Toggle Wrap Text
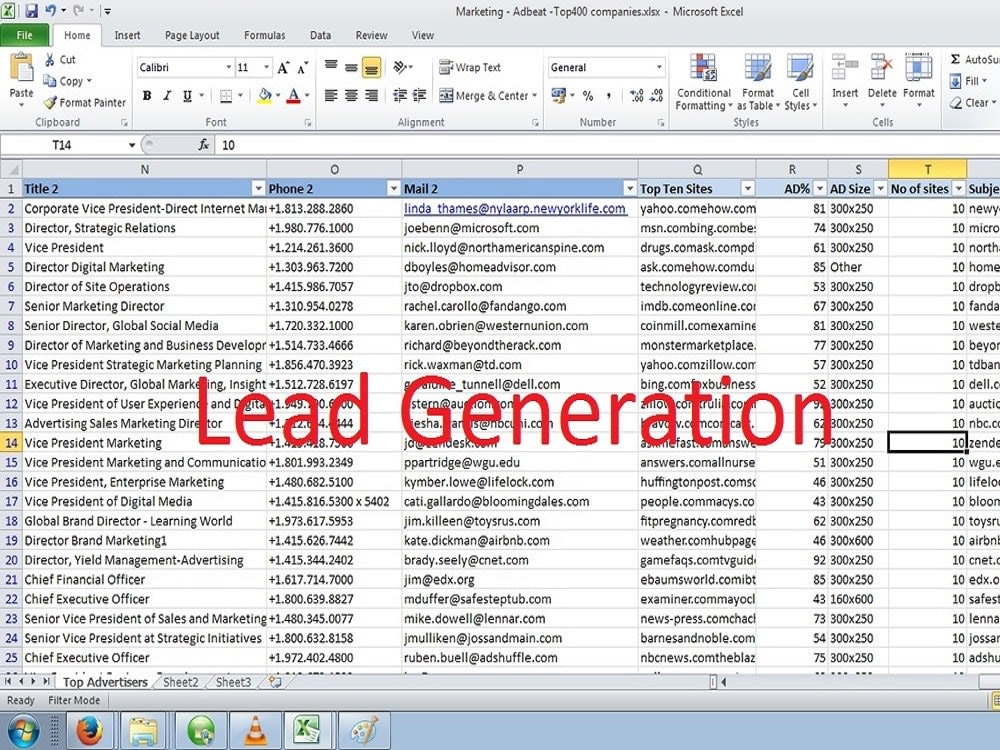This screenshot has width=1000, height=750. pyautogui.click(x=471, y=67)
